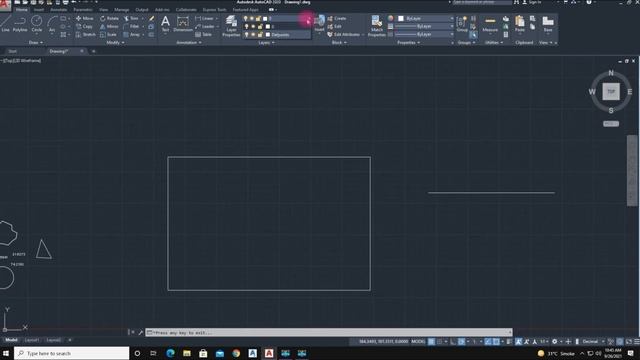
Task: Select the Polyline tool
Action: point(20,24)
